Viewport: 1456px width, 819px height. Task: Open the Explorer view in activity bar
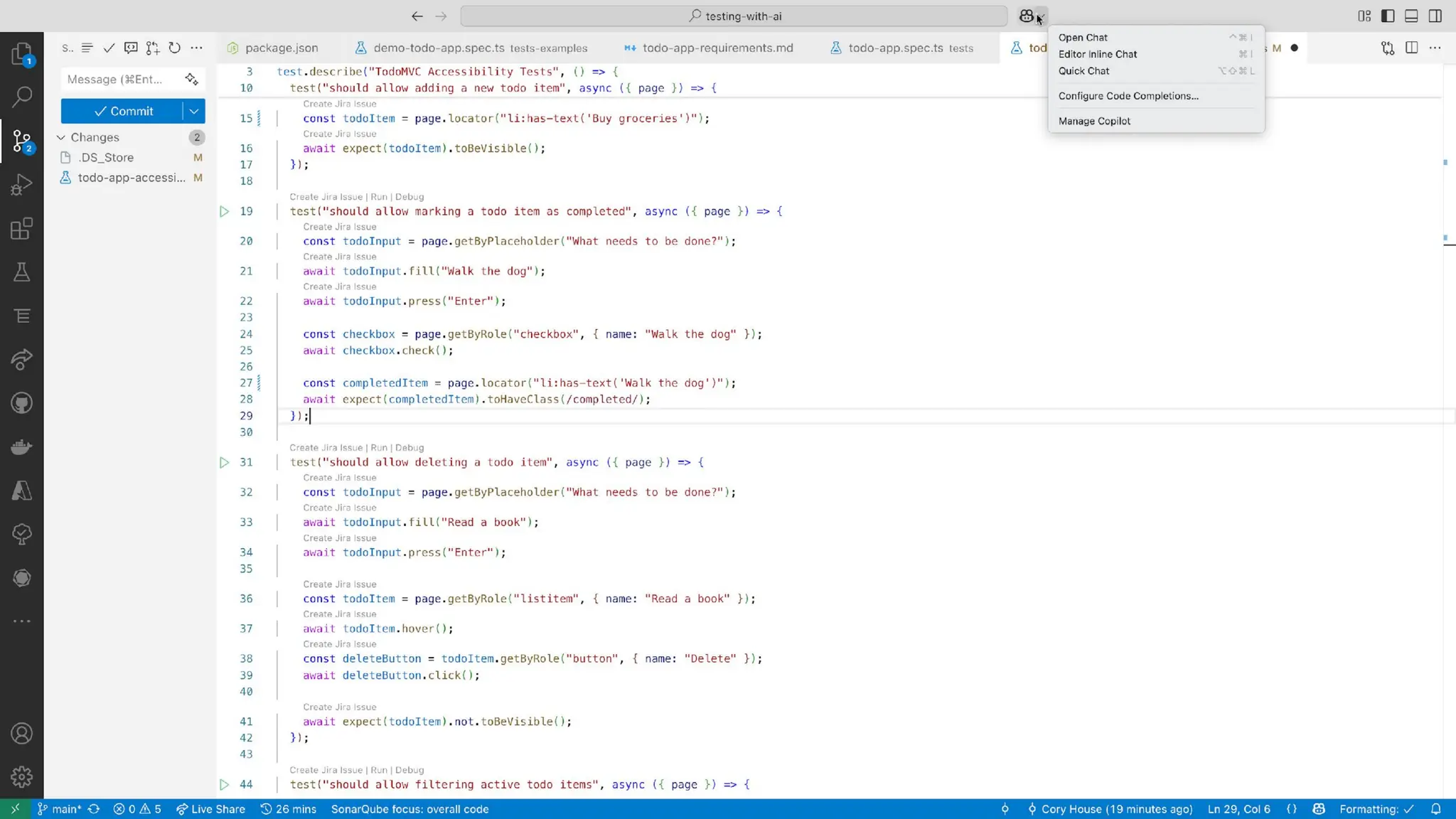tap(21, 53)
